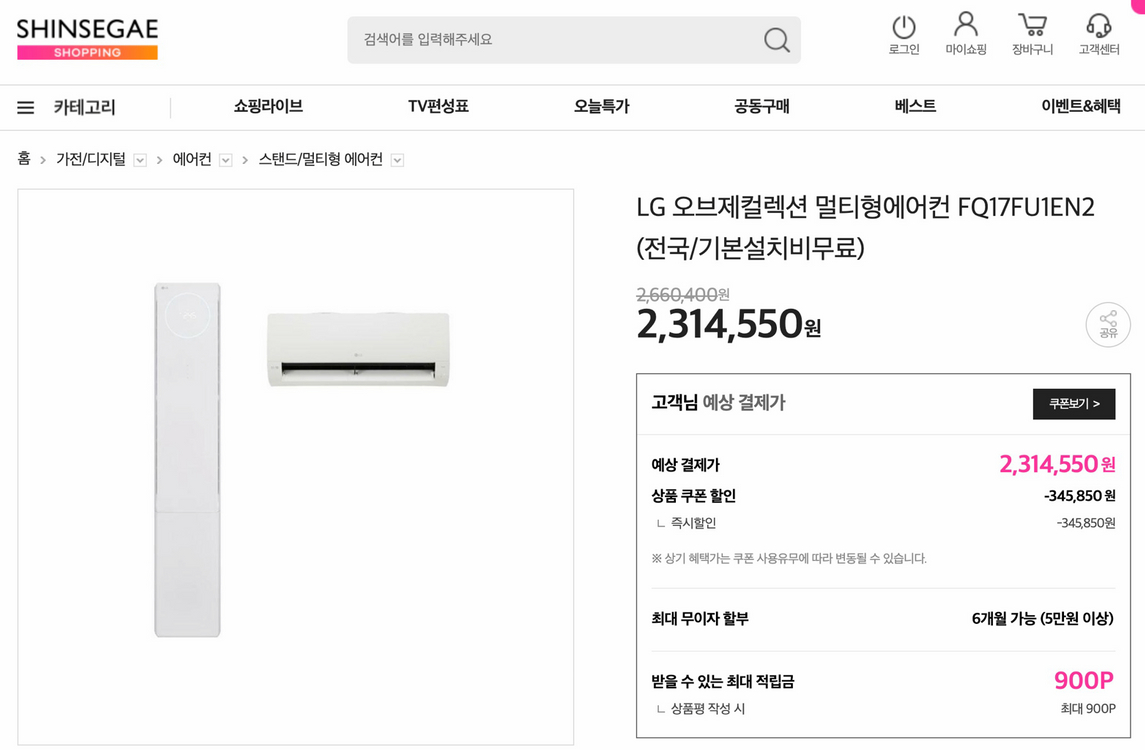Click the search magnifier icon
1145x750 pixels.
point(776,40)
